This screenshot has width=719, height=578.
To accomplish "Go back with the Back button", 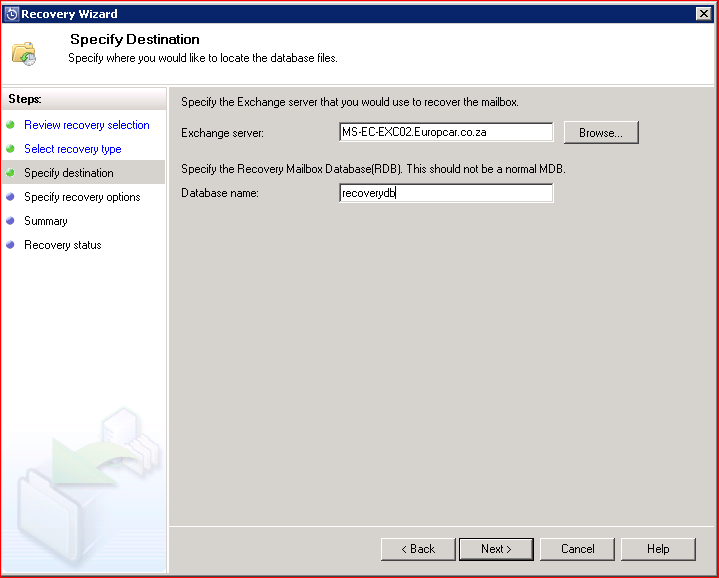I will [x=418, y=549].
